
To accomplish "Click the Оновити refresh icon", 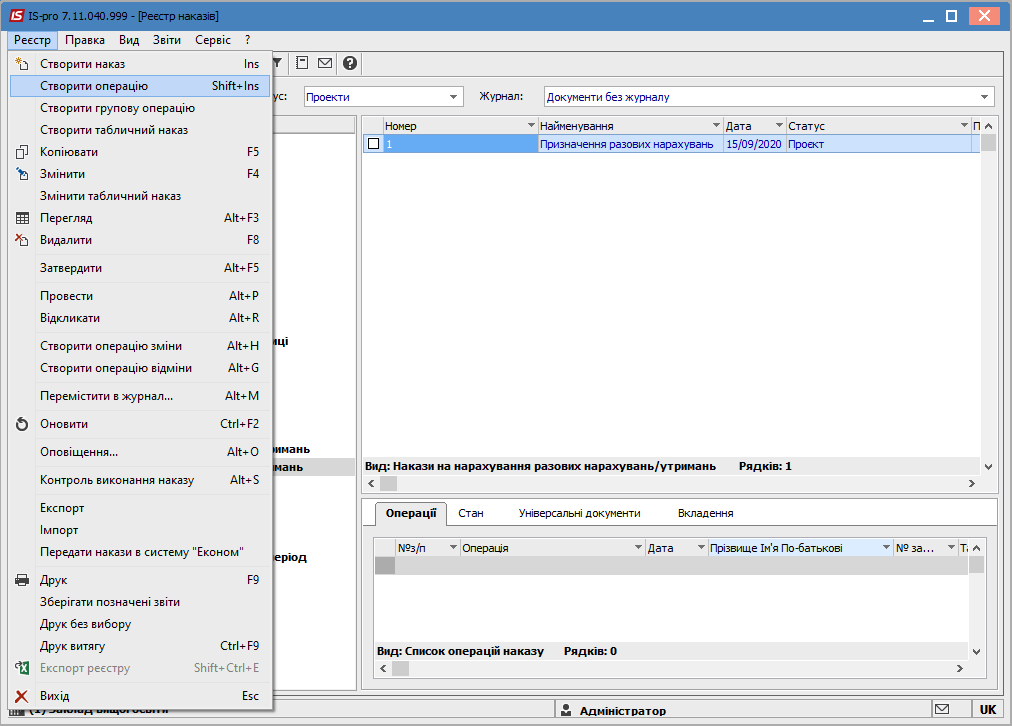I will click(22, 424).
